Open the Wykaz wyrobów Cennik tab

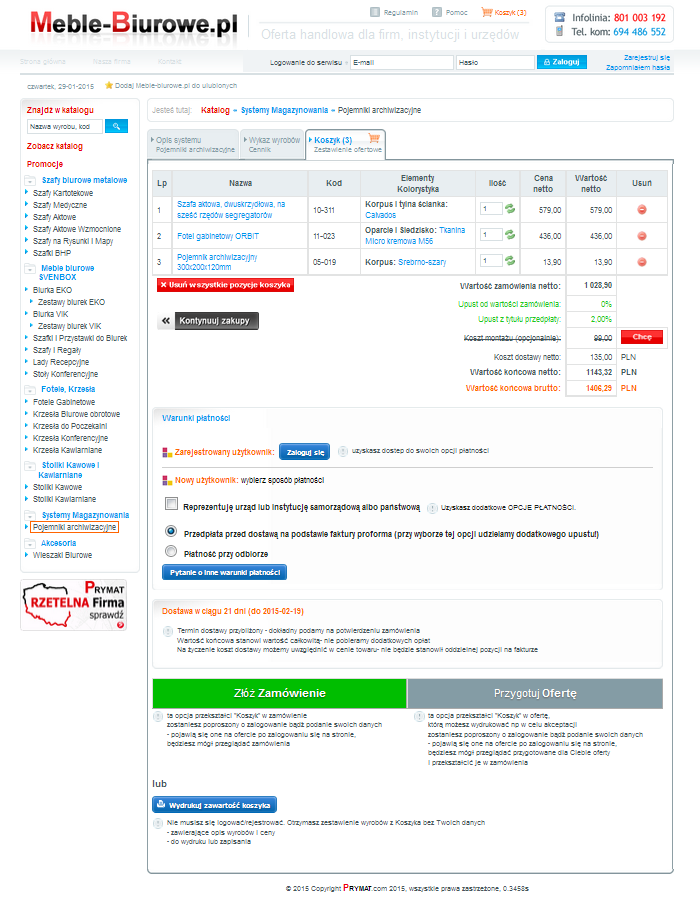[273, 144]
